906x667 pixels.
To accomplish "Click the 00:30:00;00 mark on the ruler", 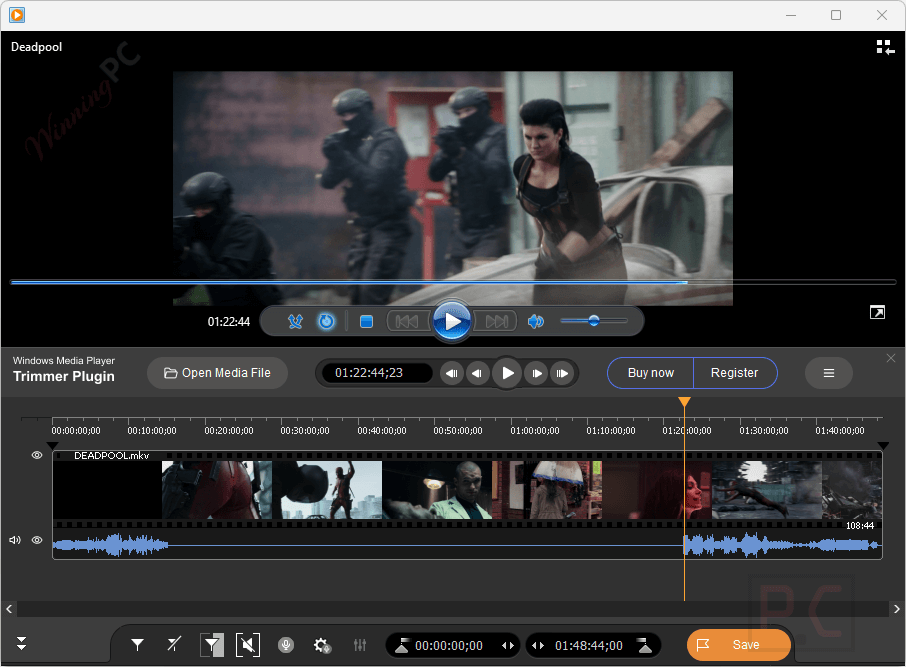I will (305, 431).
